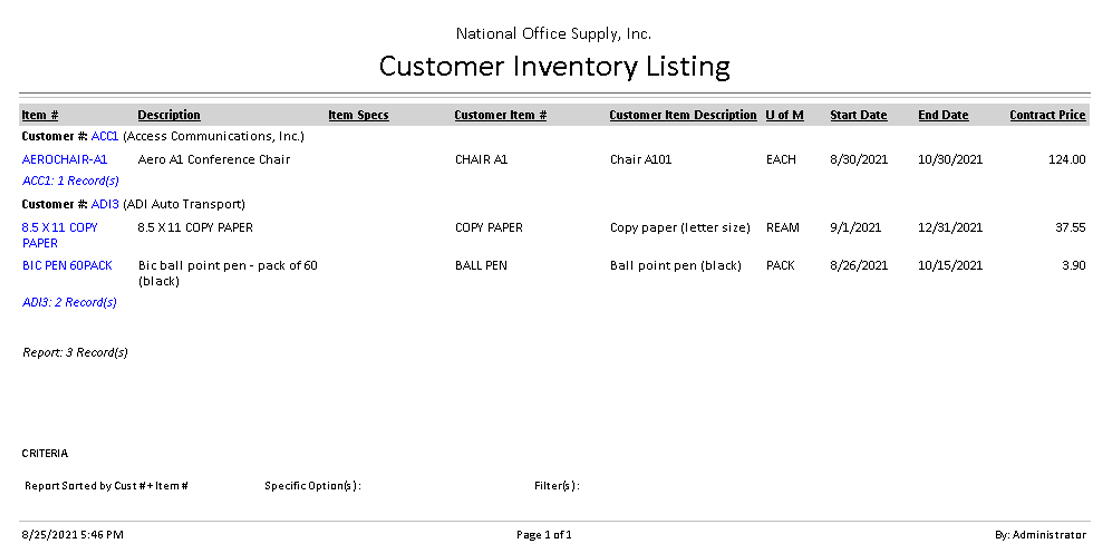The height and width of the screenshot is (560, 1112).
Task: Click the Start Date column header
Action: pyautogui.click(x=858, y=115)
